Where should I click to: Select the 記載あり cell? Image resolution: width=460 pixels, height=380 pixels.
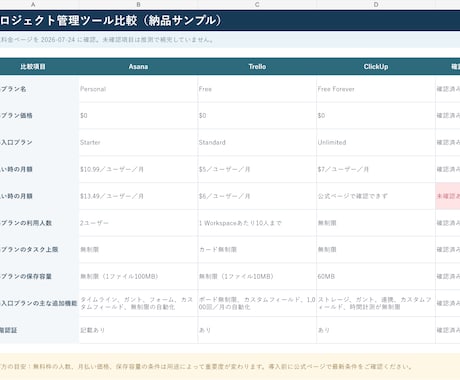pyautogui.click(x=138, y=330)
